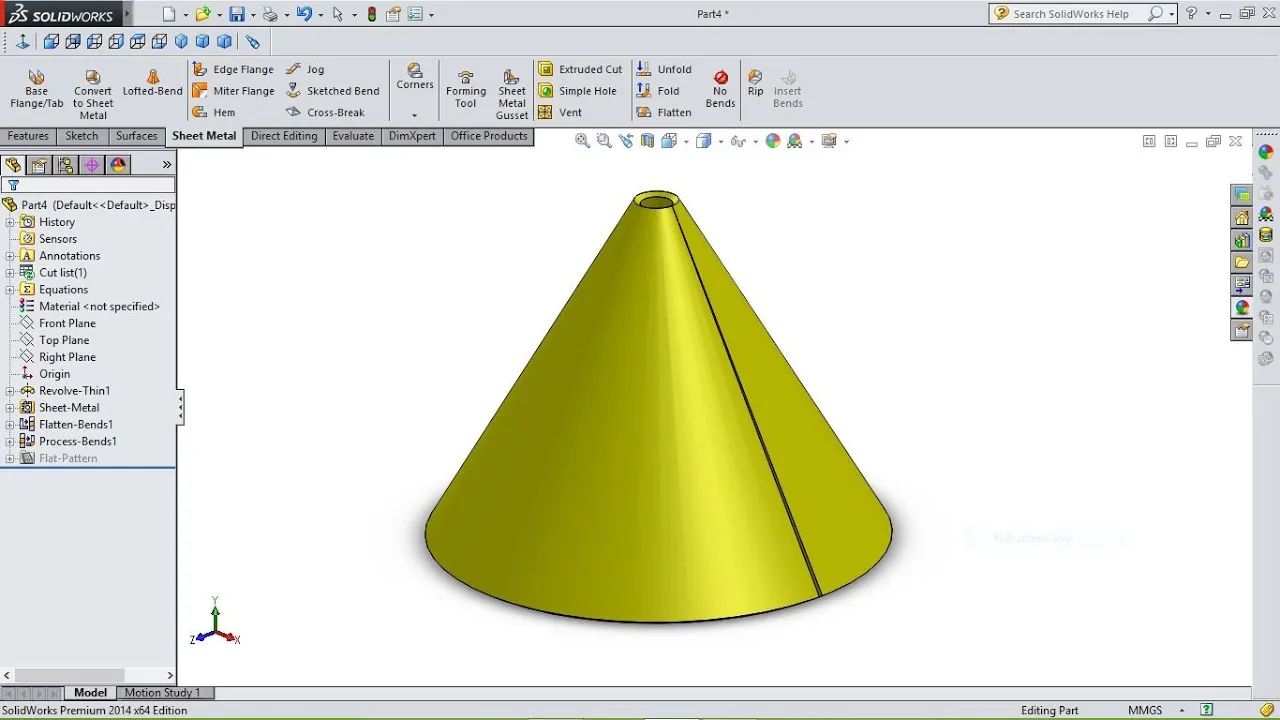
Task: Select Convert to Sheet Metal tool
Action: point(93,95)
